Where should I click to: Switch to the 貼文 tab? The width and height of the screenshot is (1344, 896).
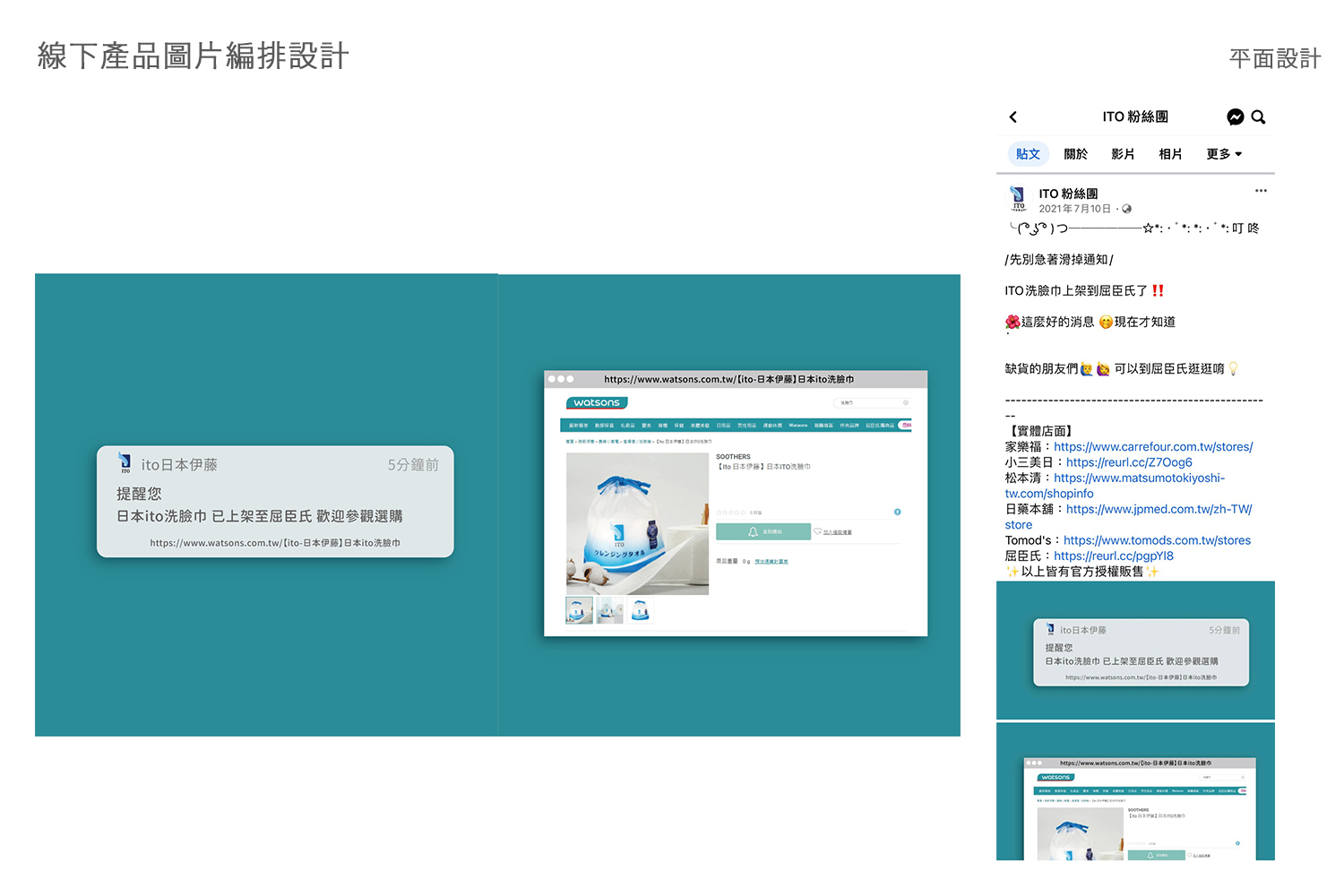tap(1028, 154)
